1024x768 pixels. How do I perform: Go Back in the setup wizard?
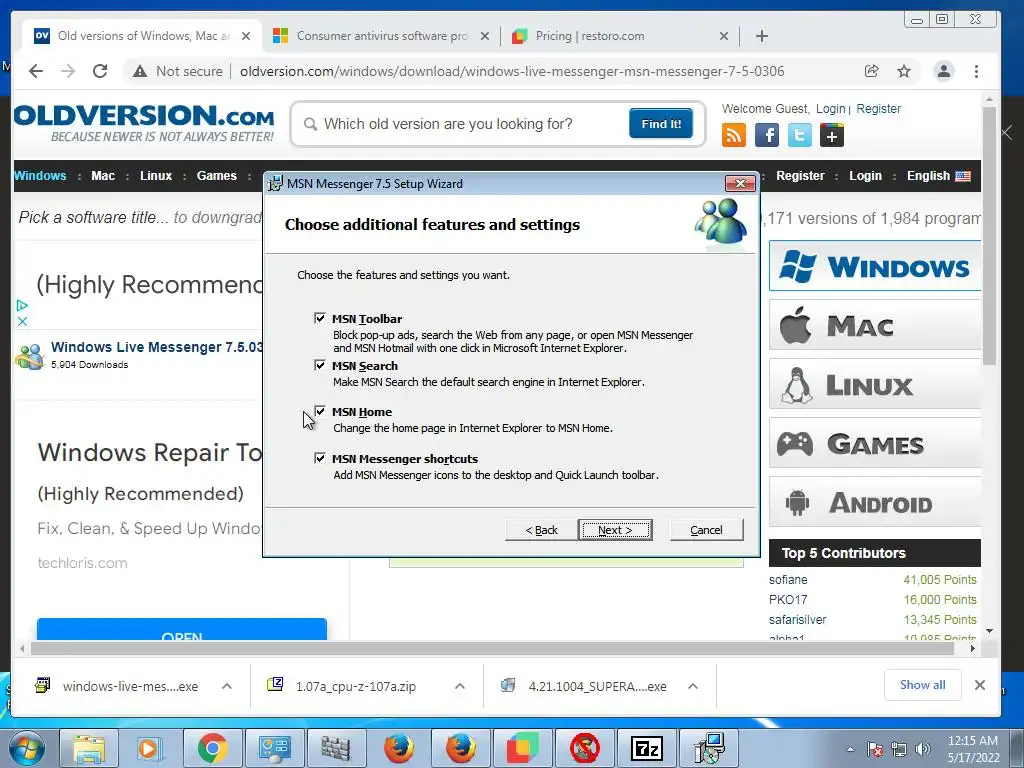[x=541, y=530]
